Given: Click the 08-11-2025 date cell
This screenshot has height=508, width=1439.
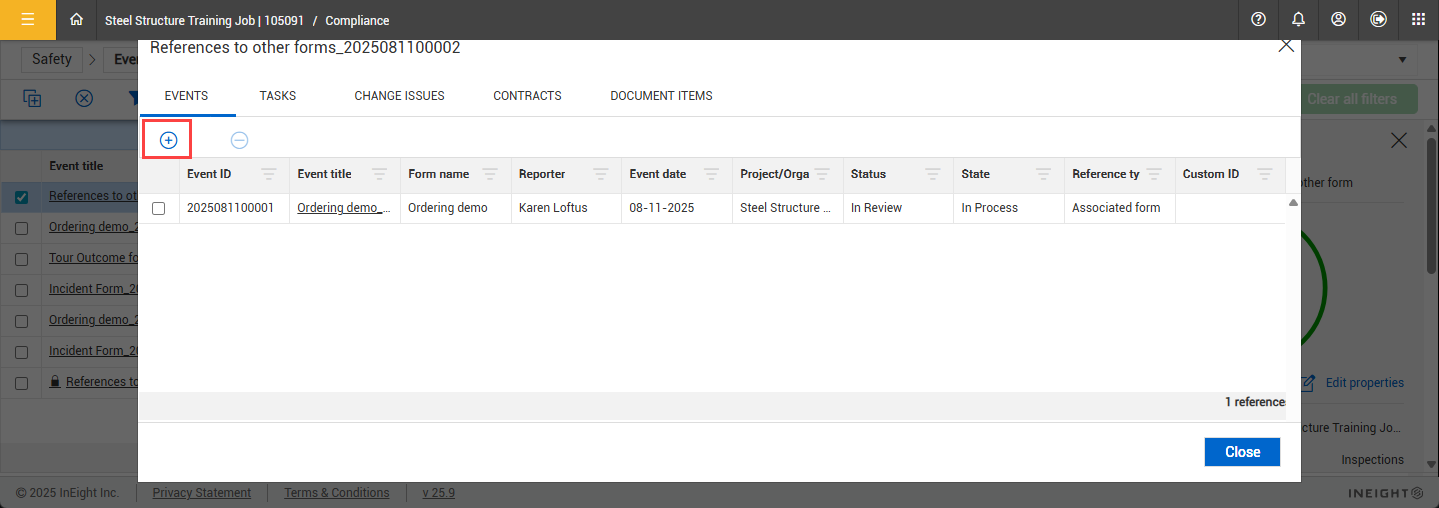Looking at the screenshot, I should point(676,208).
